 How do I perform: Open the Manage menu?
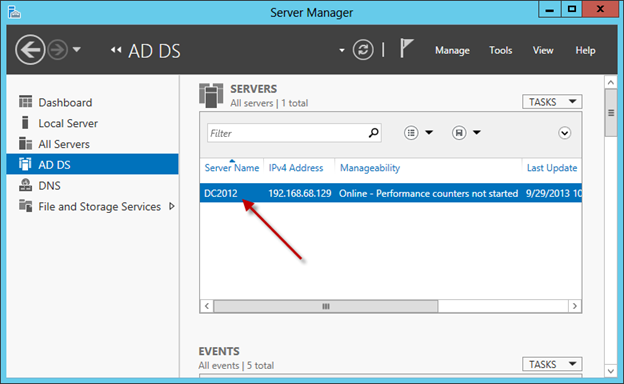(452, 50)
